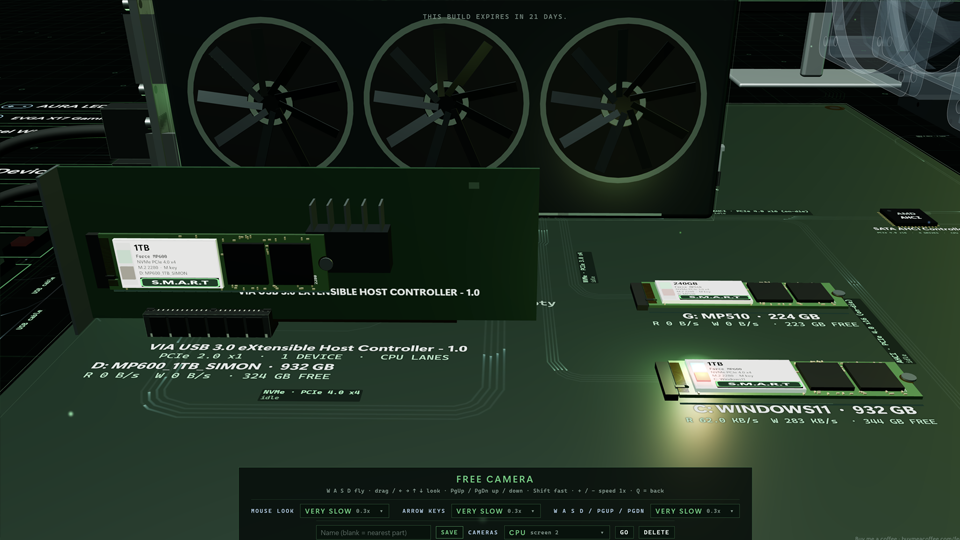Click the 'G: MP510 · 224 GB' label
The image size is (960, 540).
point(750,317)
